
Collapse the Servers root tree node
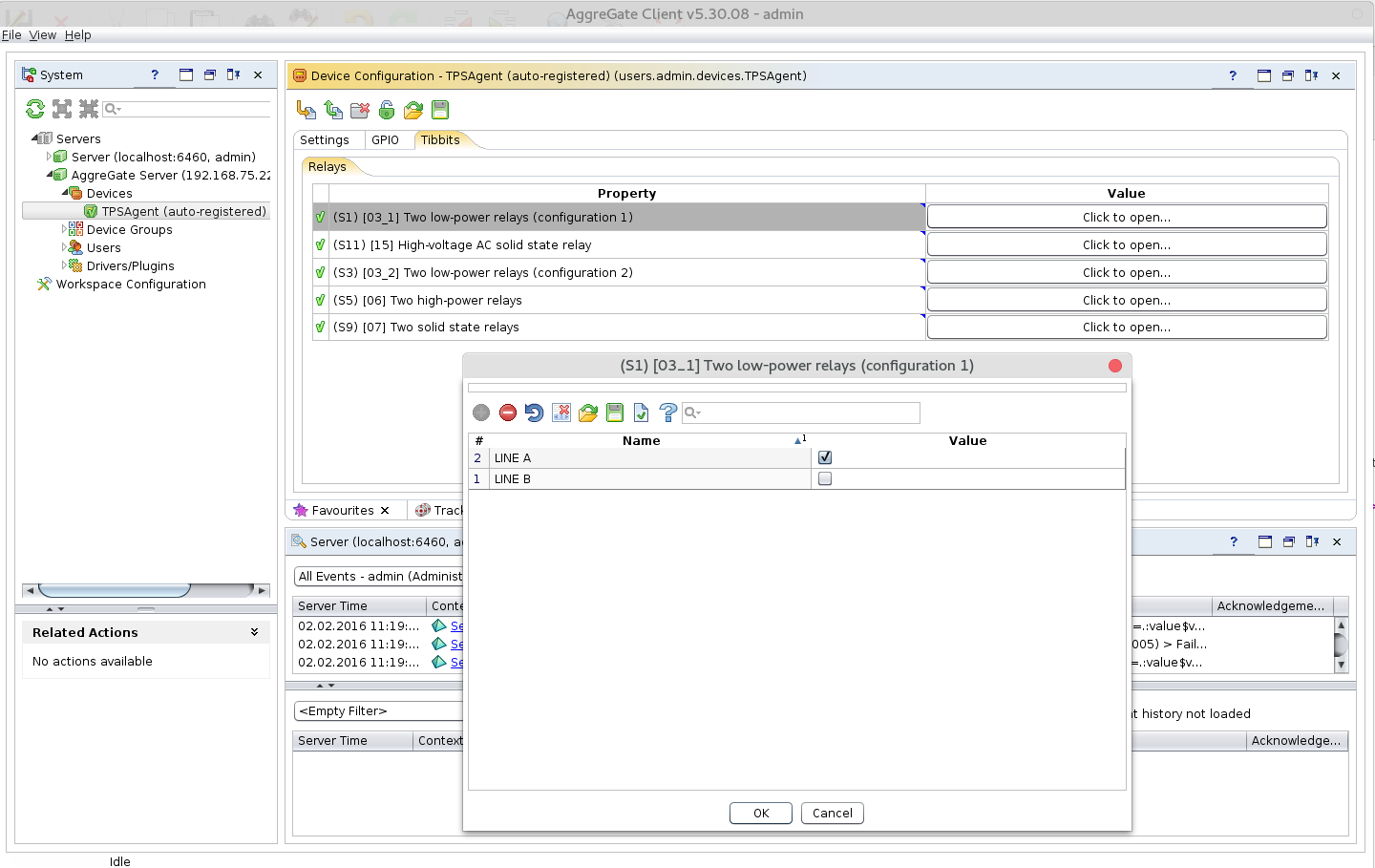[x=34, y=138]
